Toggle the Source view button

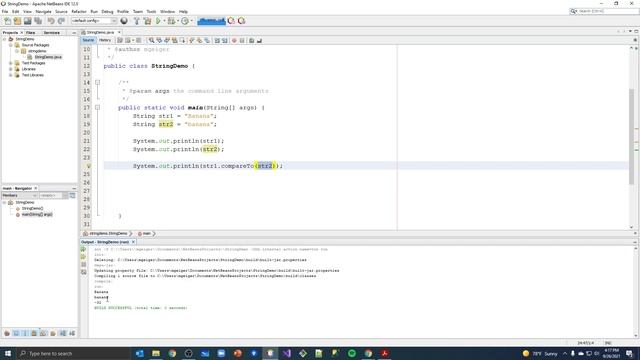[88, 40]
